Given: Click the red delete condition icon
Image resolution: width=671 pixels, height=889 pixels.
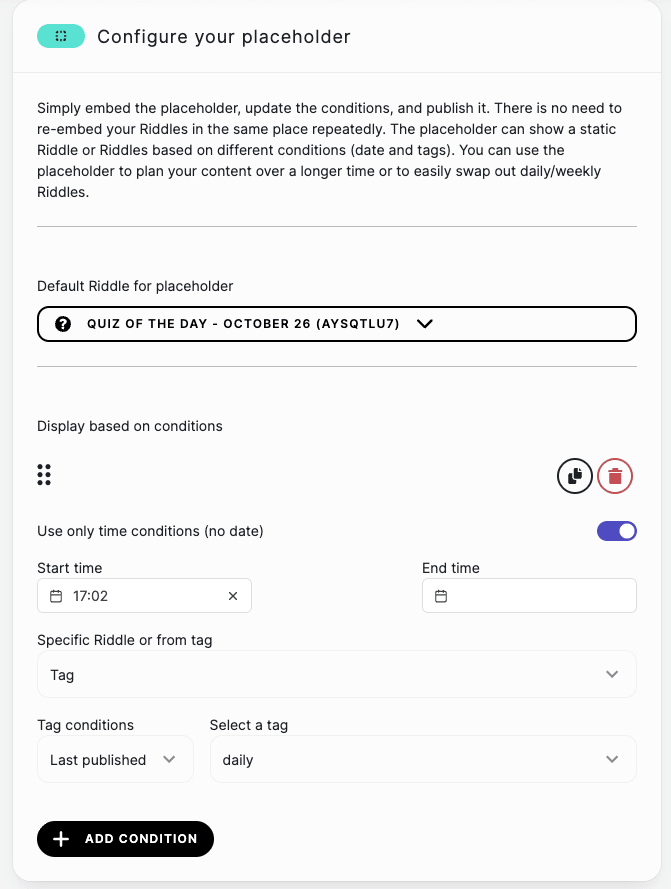Looking at the screenshot, I should (615, 476).
